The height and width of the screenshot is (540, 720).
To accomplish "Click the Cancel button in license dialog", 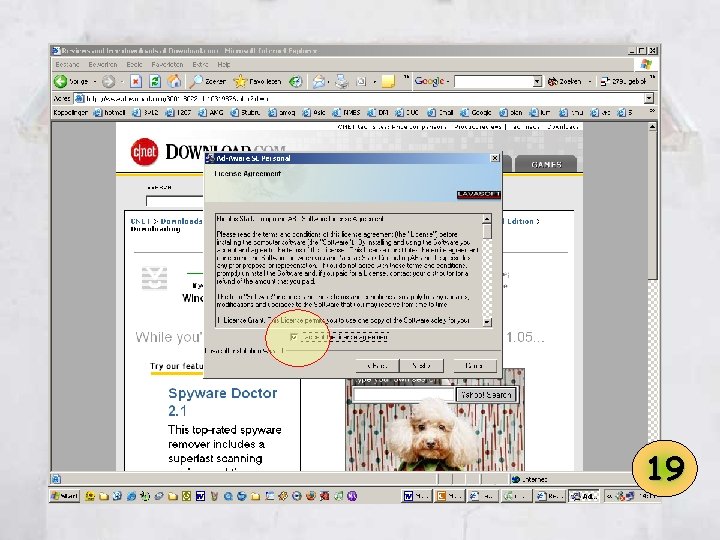I will point(474,366).
